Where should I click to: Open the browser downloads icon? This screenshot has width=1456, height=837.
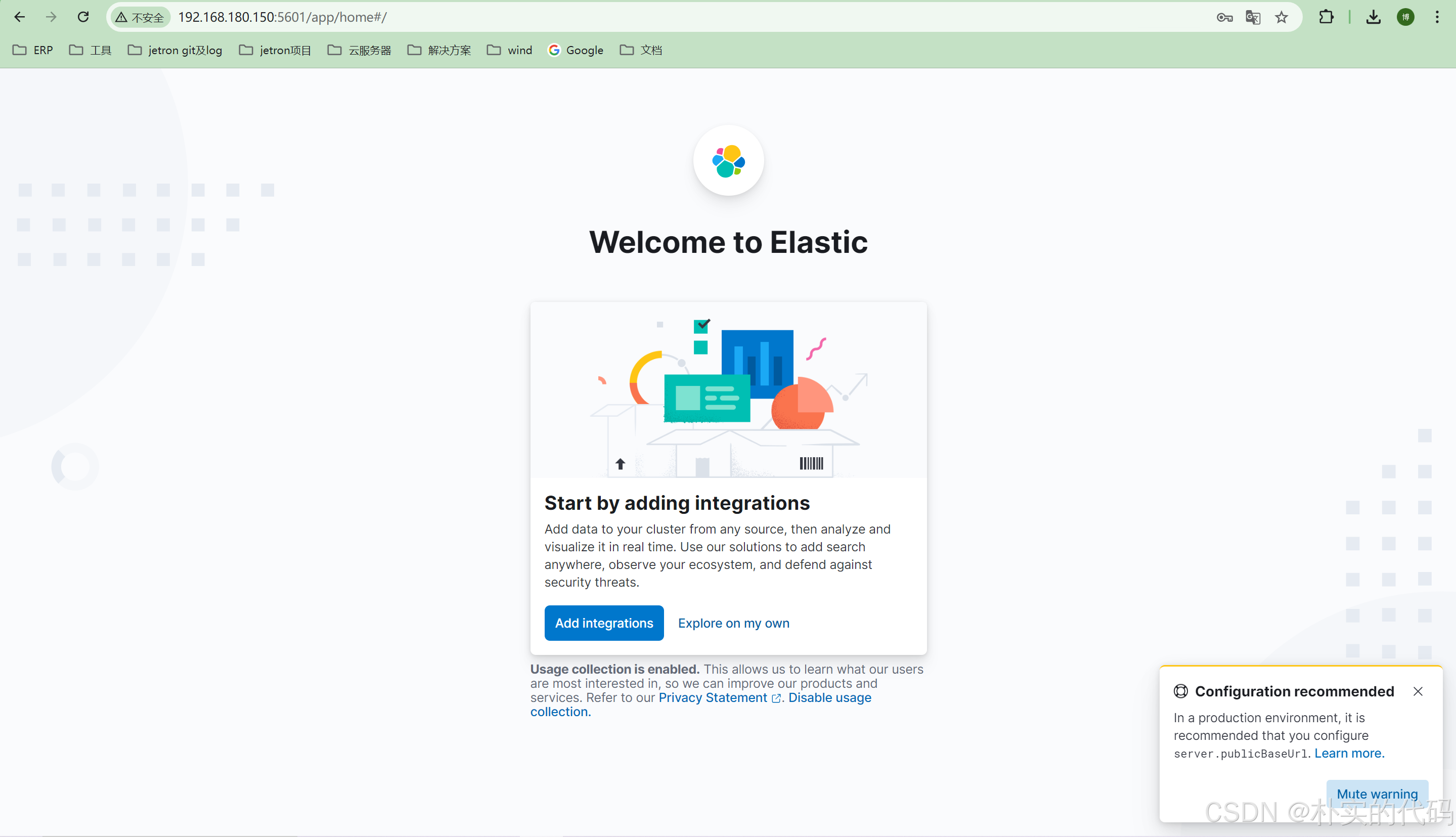pyautogui.click(x=1374, y=17)
